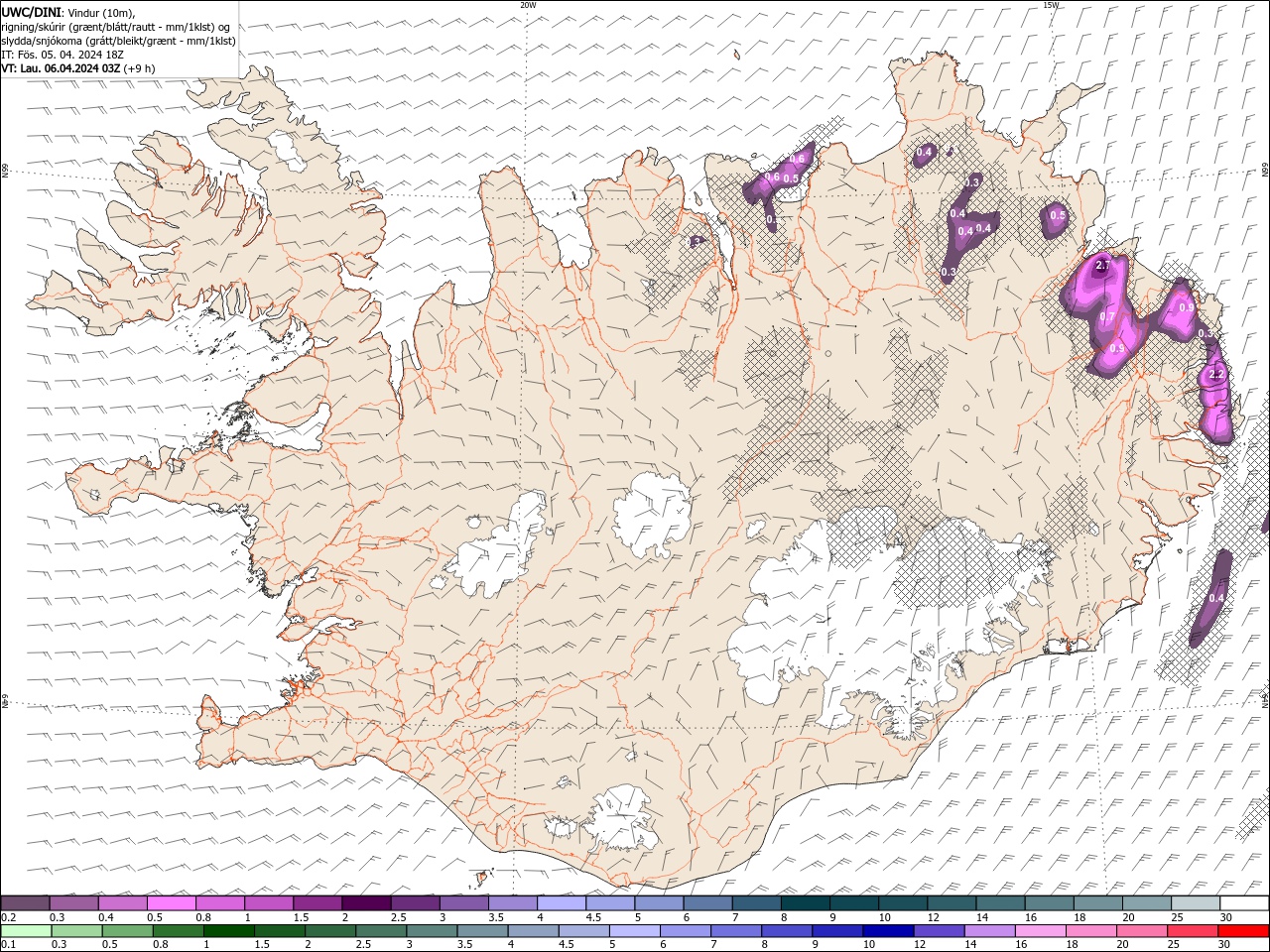1270x952 pixels.
Task: Select the valid time 'VT: Lau. 06.04.2024 03Z' line
Action: pos(61,68)
